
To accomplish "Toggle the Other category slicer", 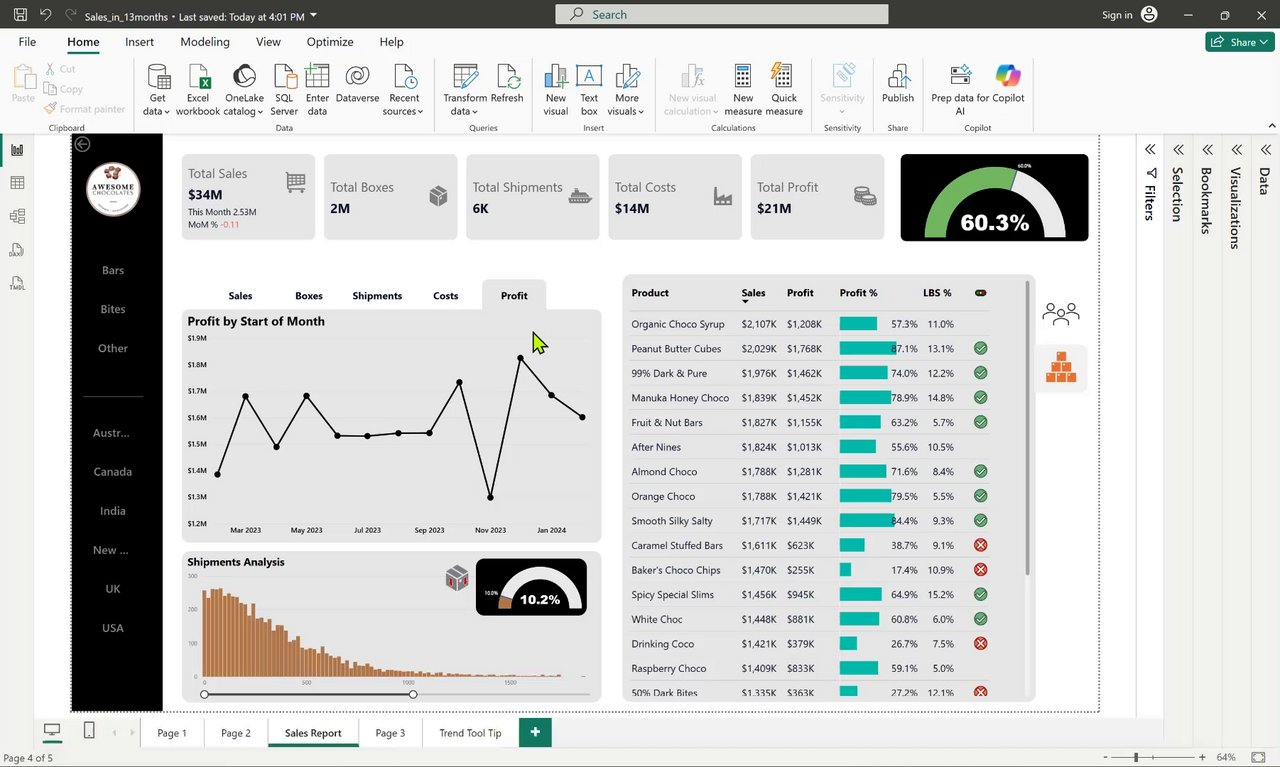I will click(x=113, y=348).
